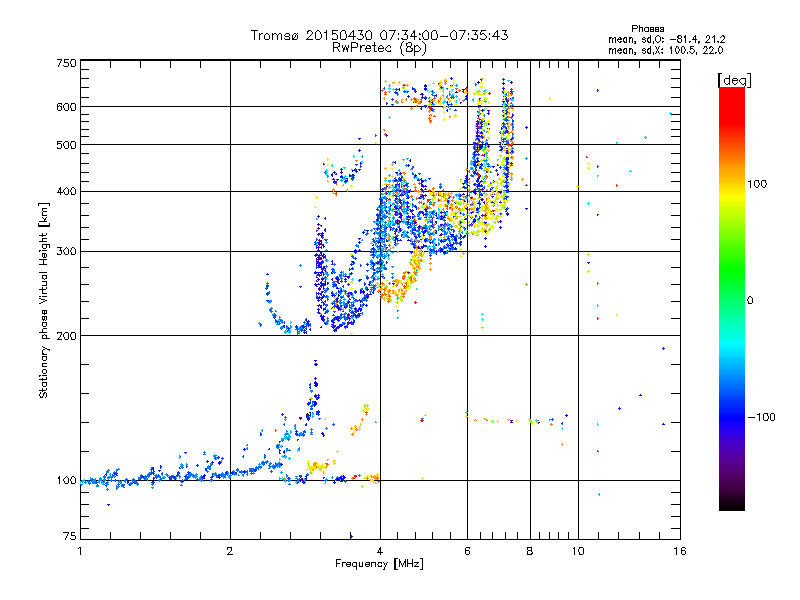Click the '16' x-axis tick label
This screenshot has height=600, width=800.
click(680, 551)
